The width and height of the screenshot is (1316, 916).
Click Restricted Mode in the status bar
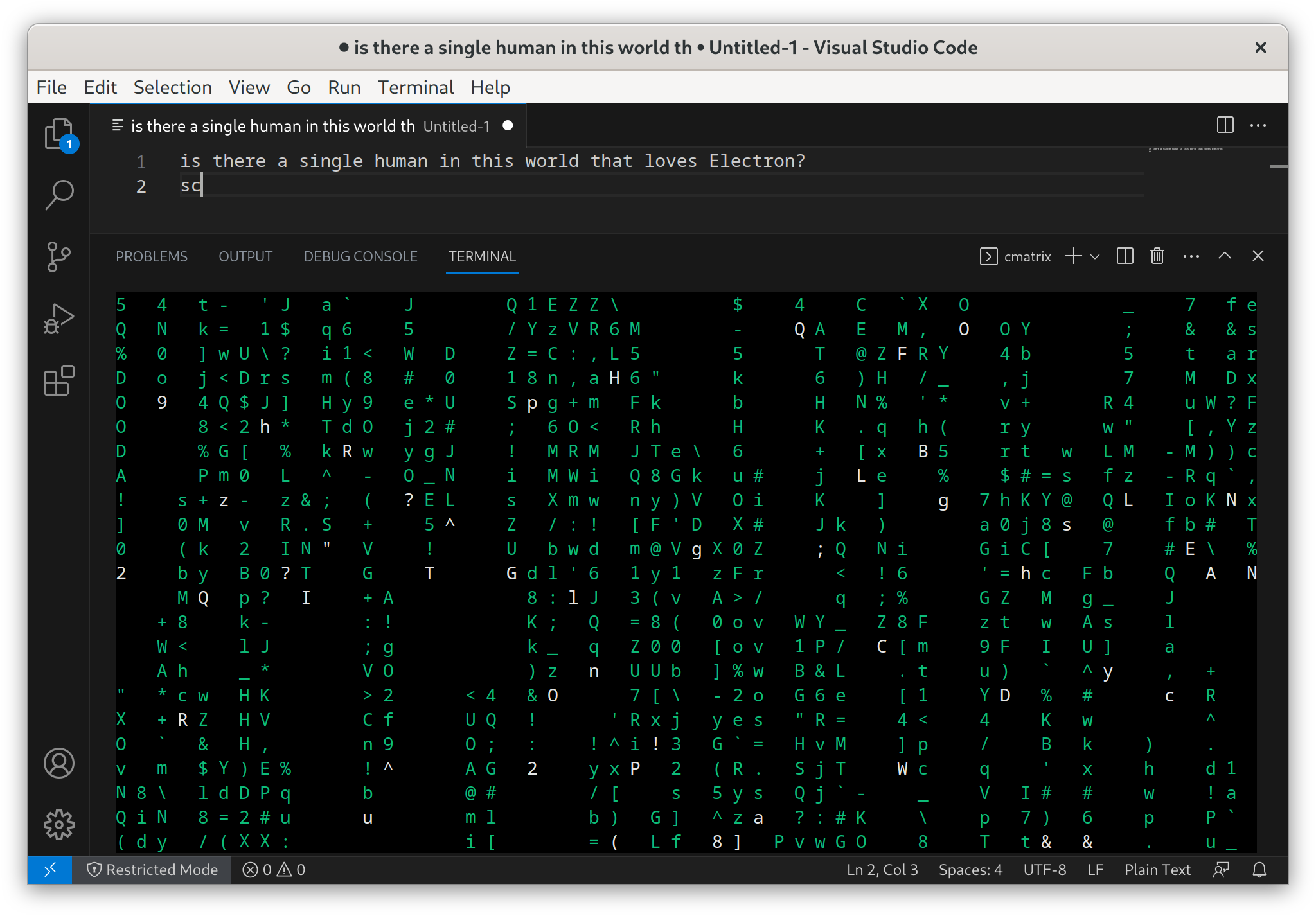point(153,870)
